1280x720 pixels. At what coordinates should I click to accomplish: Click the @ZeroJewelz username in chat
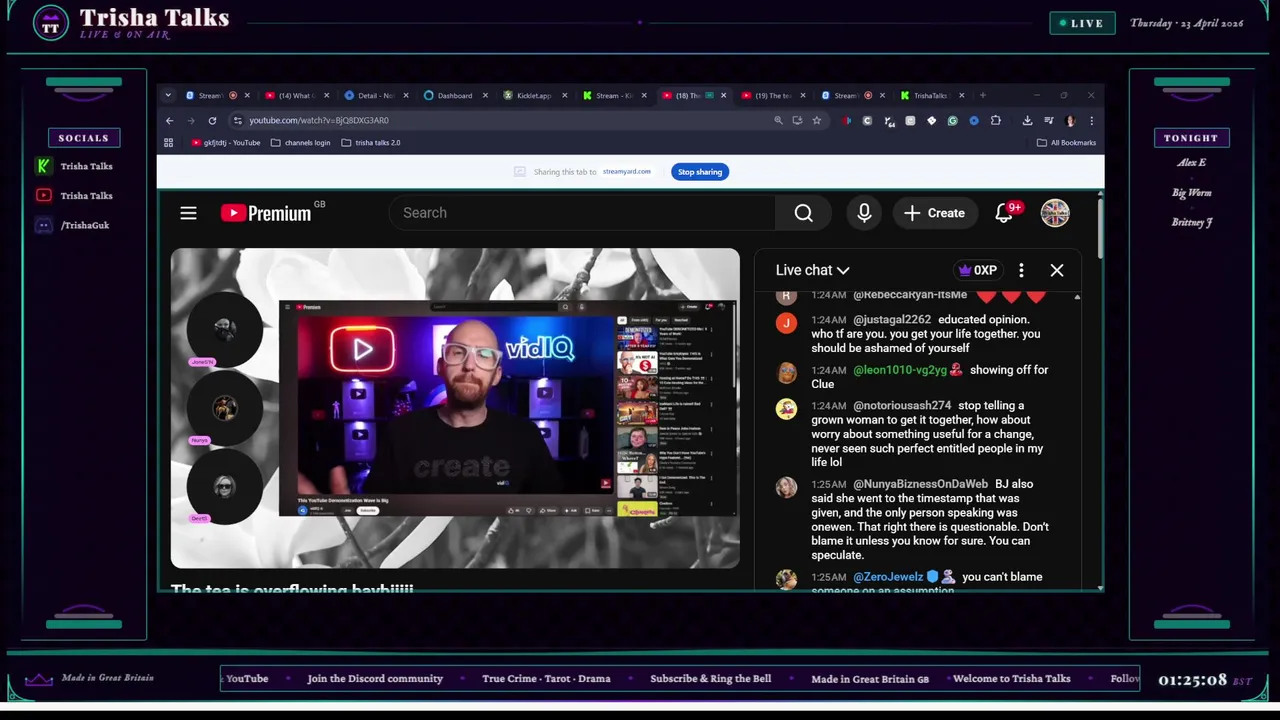888,577
